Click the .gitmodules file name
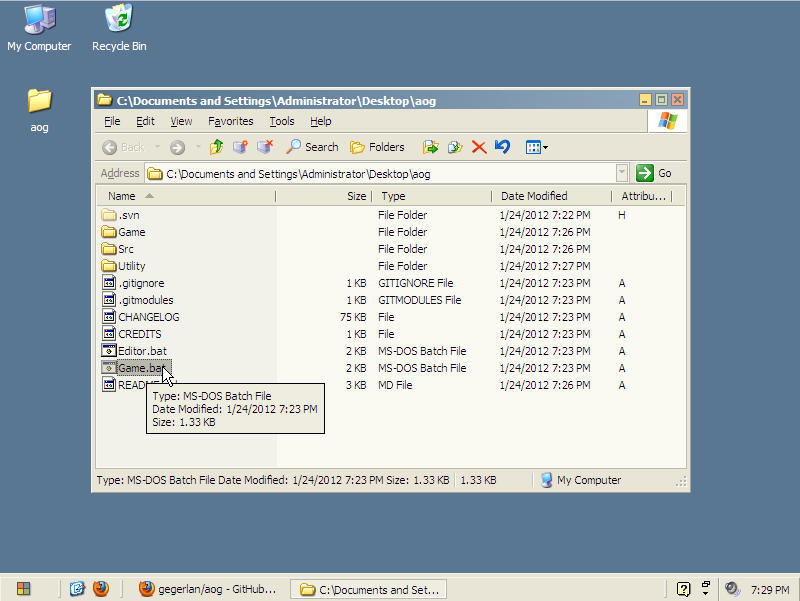 coord(146,300)
